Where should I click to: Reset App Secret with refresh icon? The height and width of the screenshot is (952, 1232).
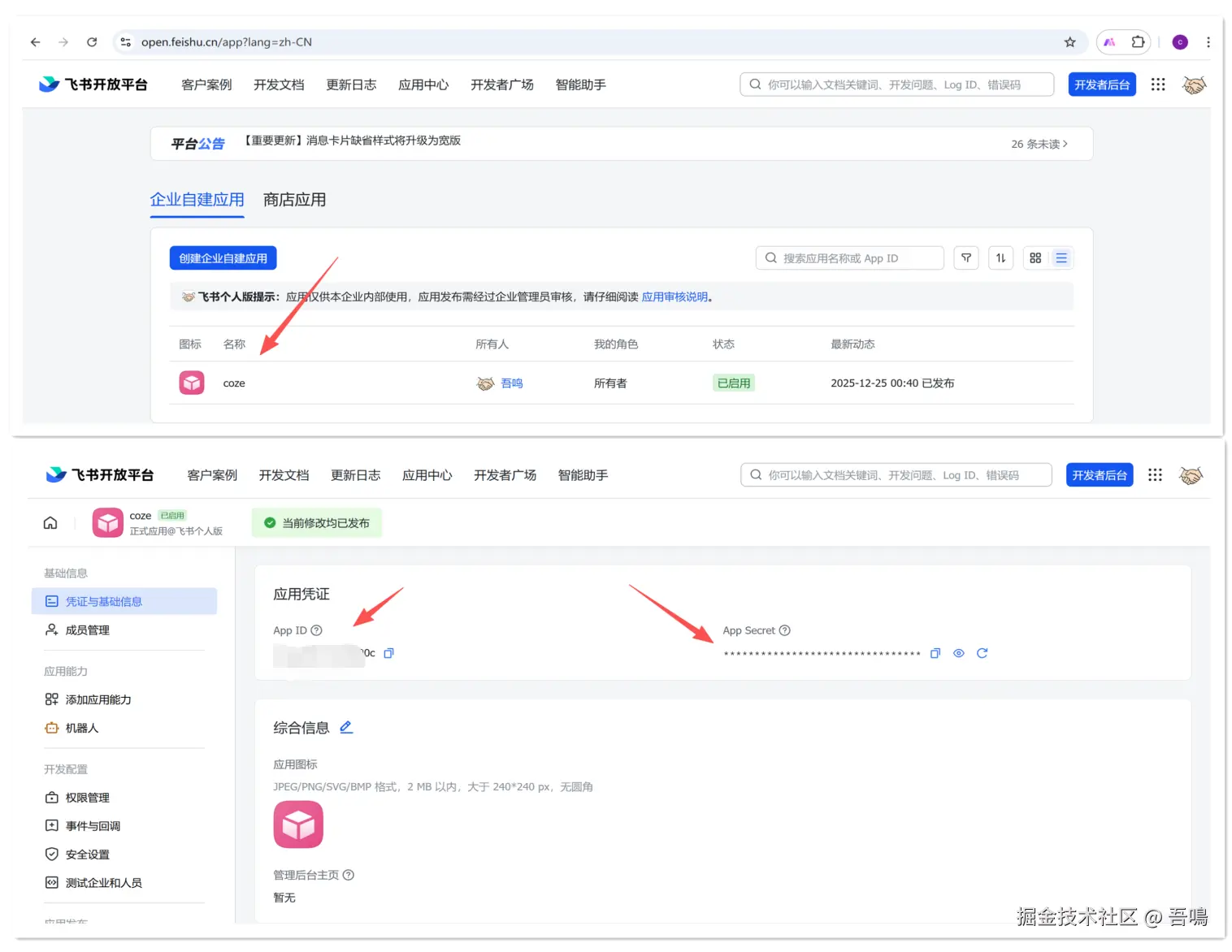983,653
